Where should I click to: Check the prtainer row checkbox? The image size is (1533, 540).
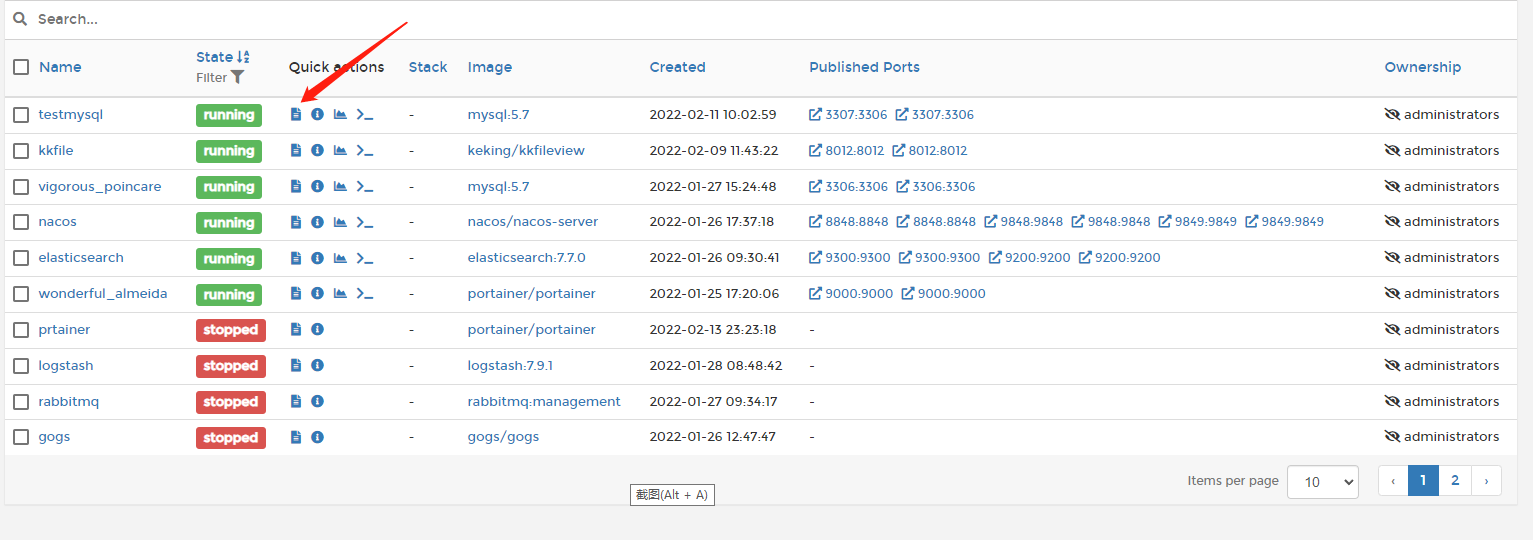click(21, 330)
